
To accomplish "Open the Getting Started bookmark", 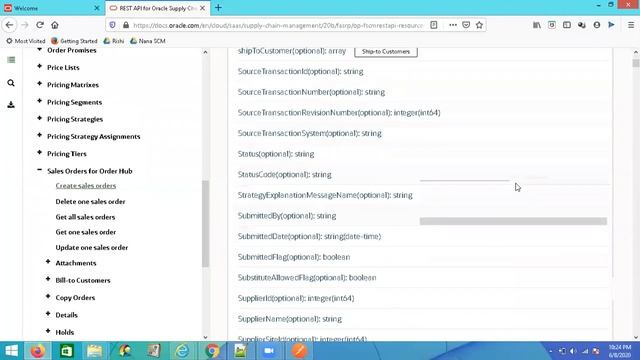I will [x=74, y=41].
